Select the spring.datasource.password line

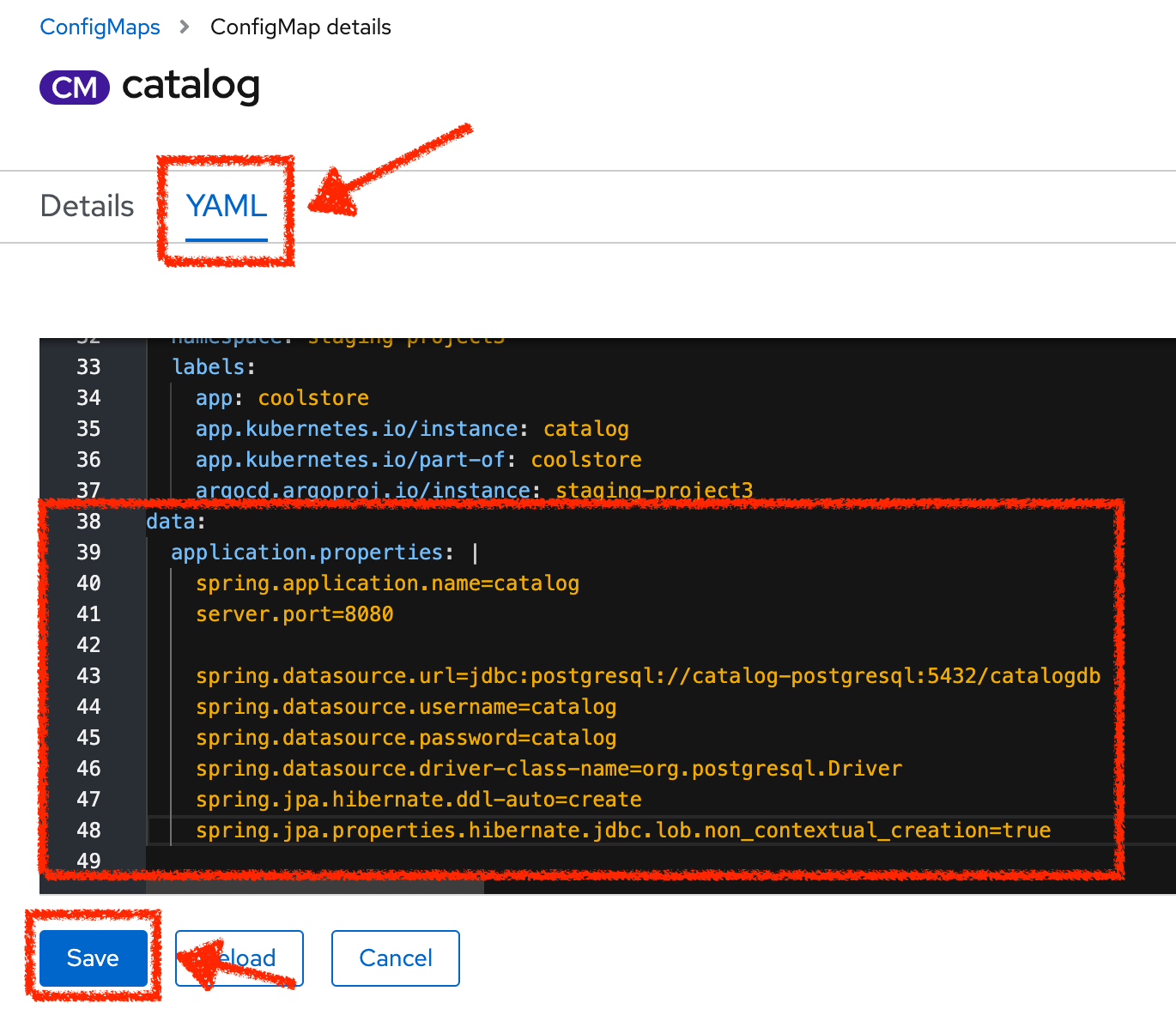tap(405, 737)
